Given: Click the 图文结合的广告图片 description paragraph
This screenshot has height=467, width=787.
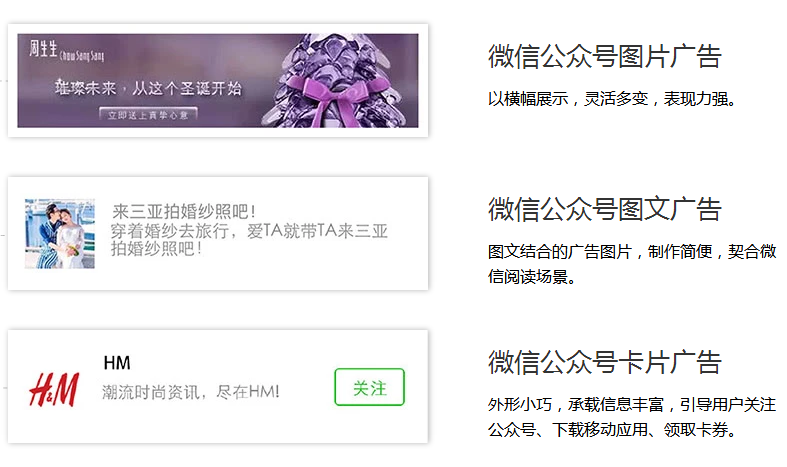Looking at the screenshot, I should (x=632, y=264).
